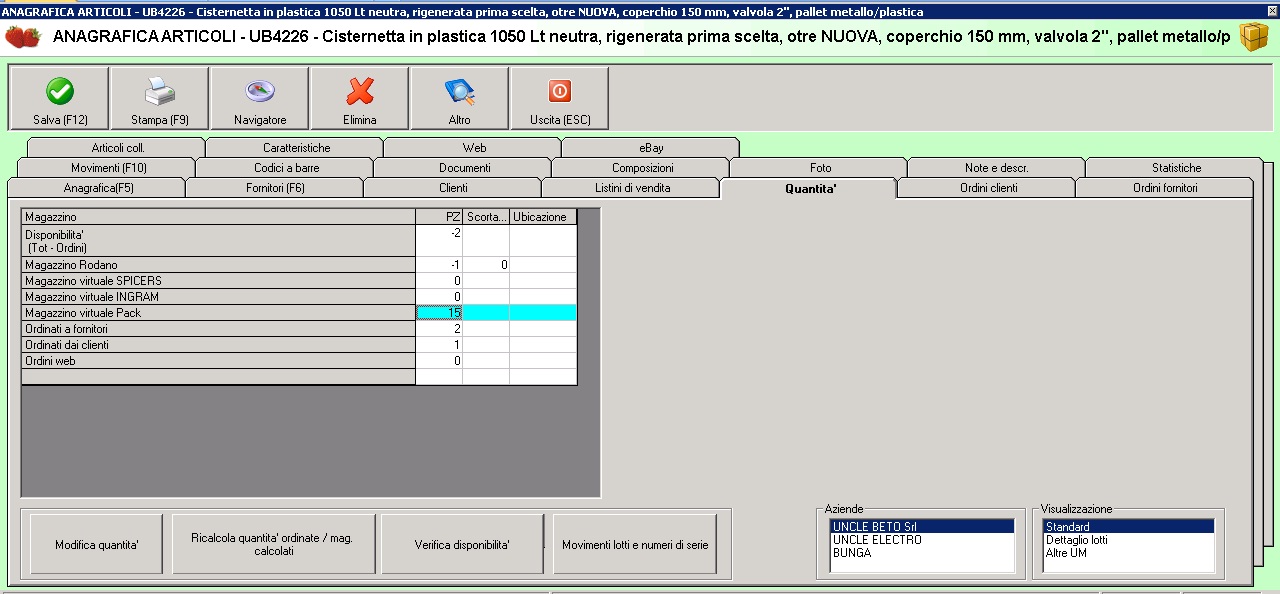1280x594 pixels.
Task: Go to the Anagrafica(F5) tab
Action: (x=98, y=188)
